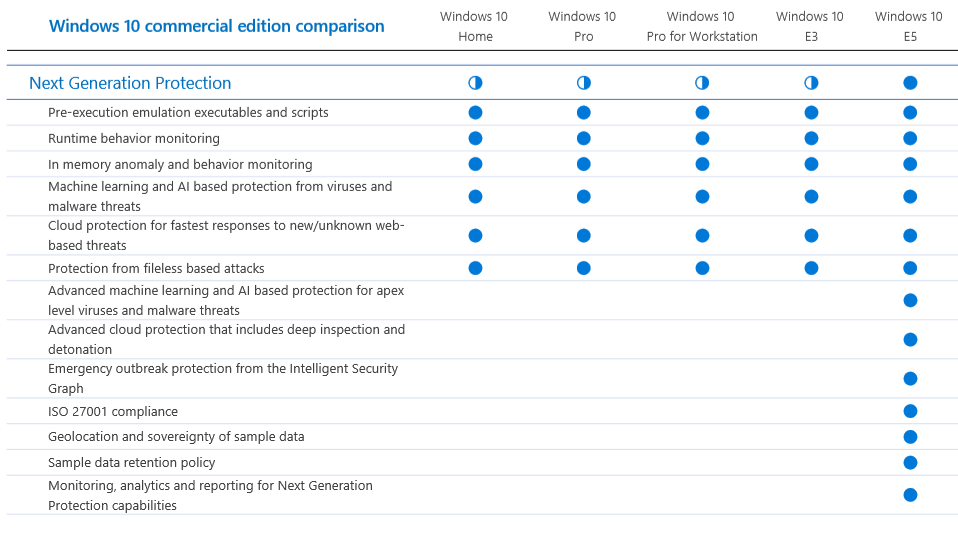Click Next Generation Protection dot for Windows 10 E5
958x545 pixels.
(910, 83)
